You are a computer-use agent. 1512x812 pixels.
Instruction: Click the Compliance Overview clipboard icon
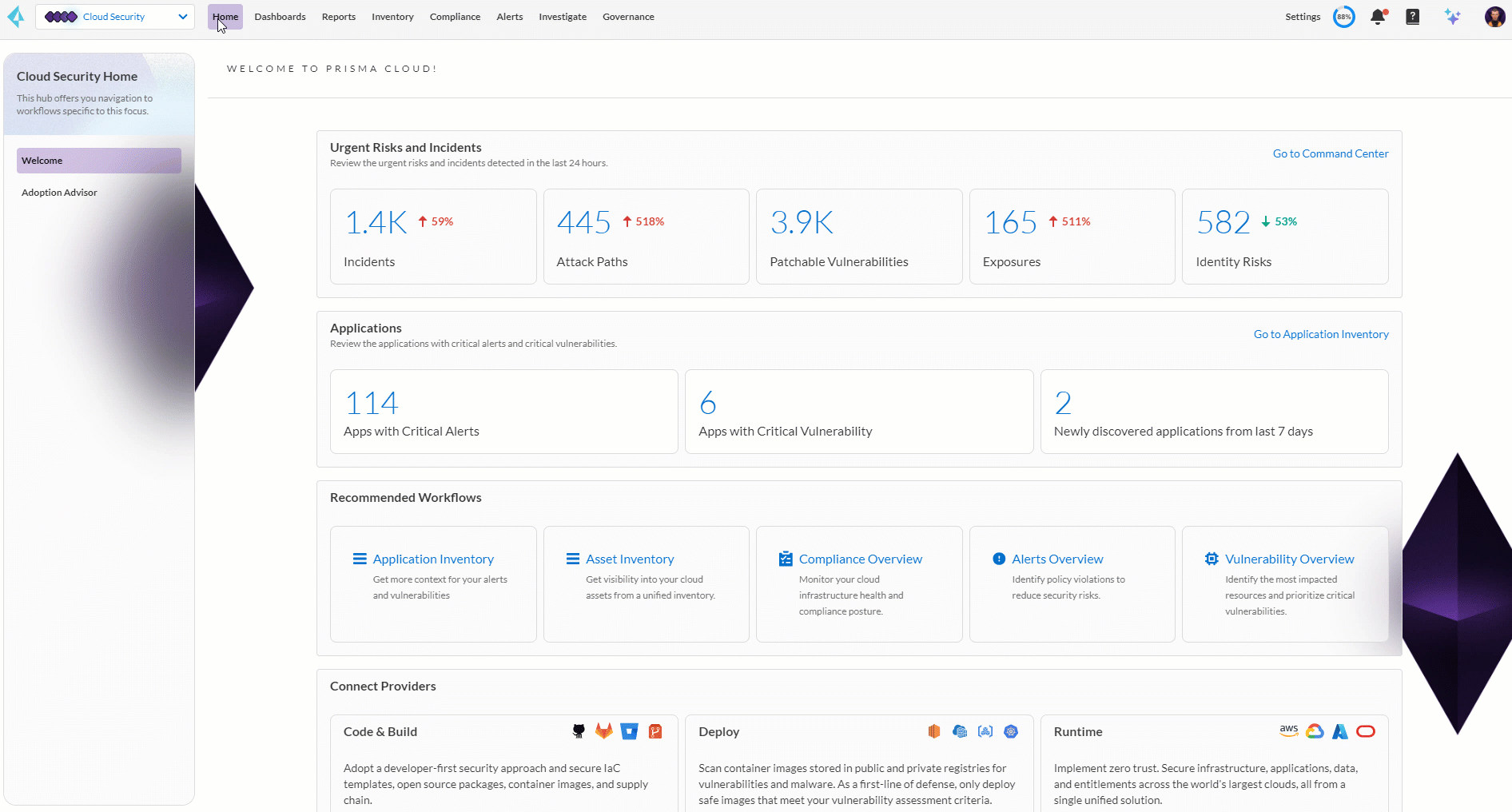tap(786, 559)
